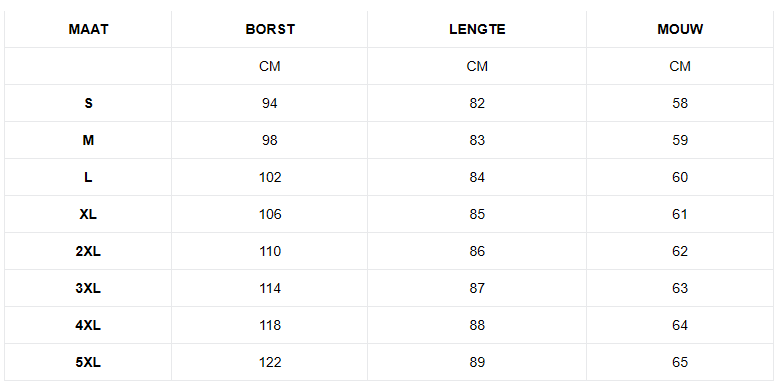
Task: Select length value 85 for XL
Action: (477, 214)
